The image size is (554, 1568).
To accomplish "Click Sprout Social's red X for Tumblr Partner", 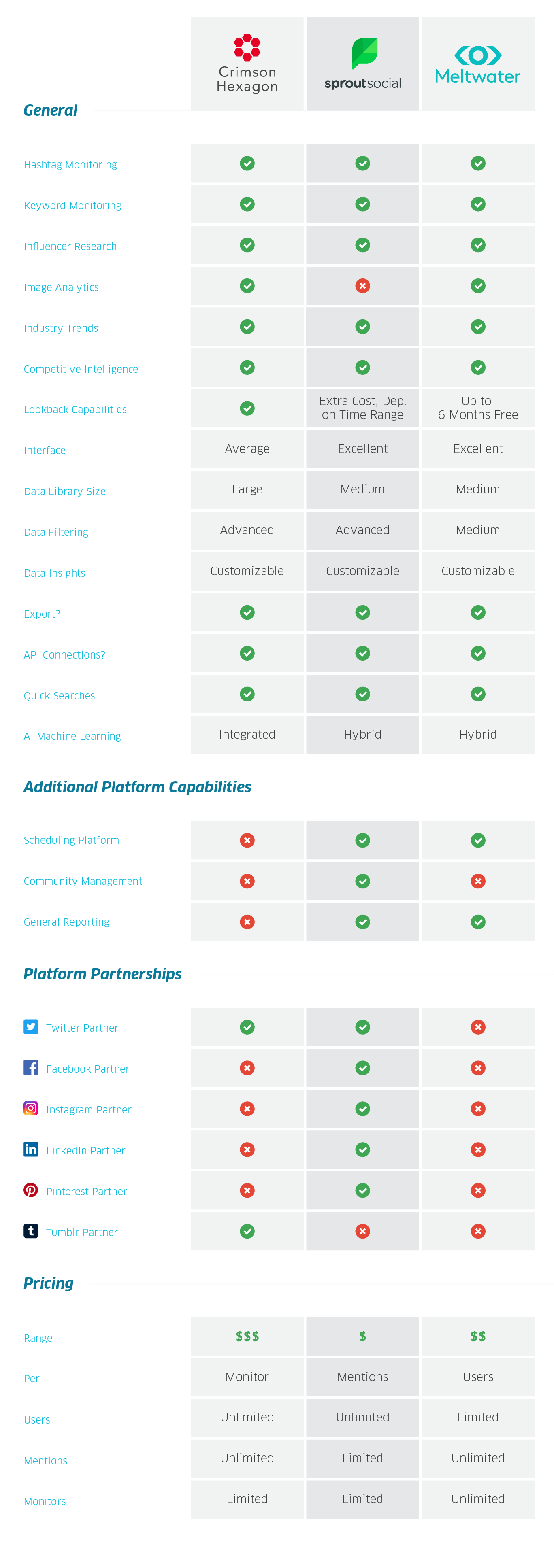I will (363, 1231).
